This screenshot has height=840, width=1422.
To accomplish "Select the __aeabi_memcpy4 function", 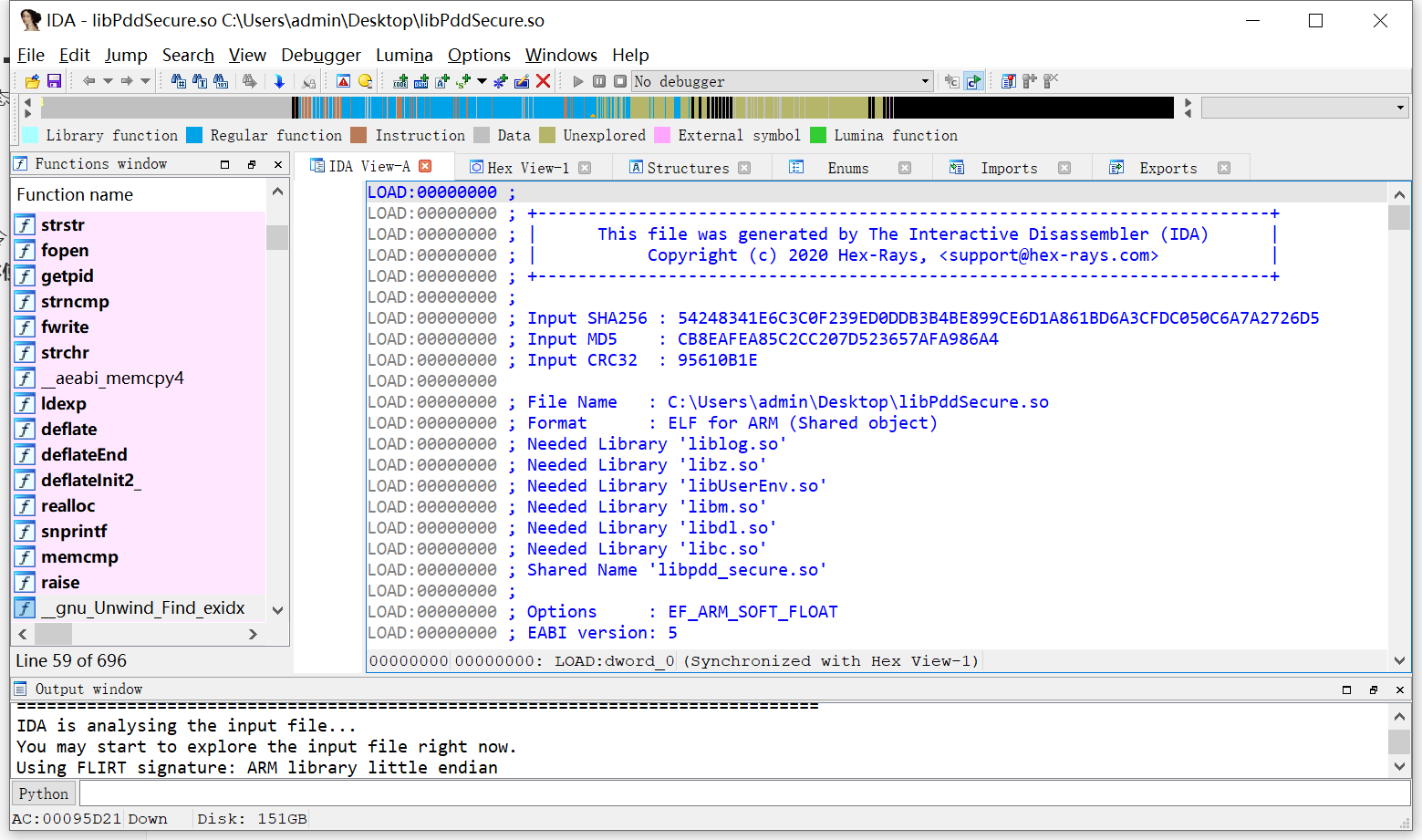I will (112, 378).
